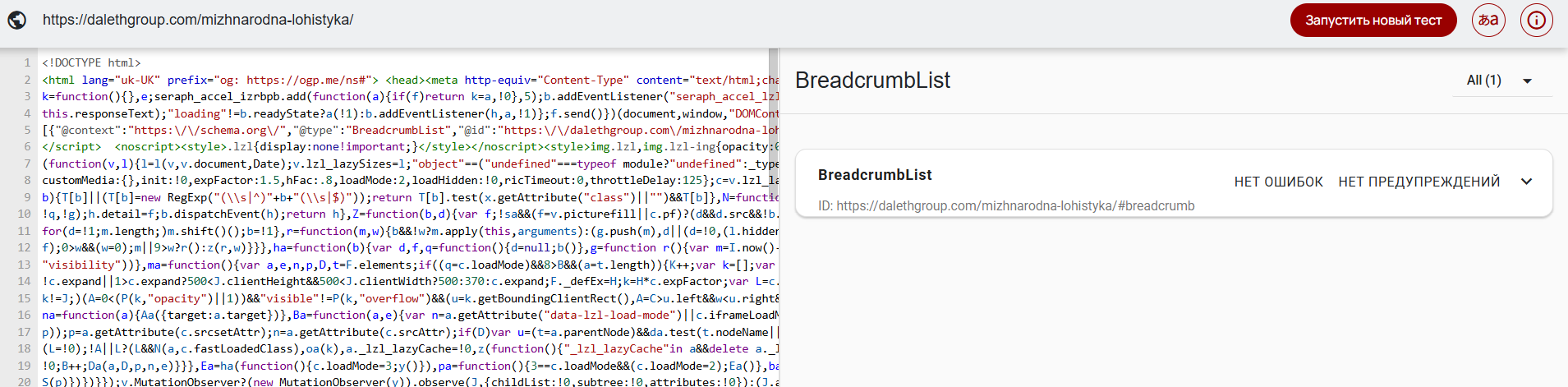Screen dimensions: 1568x387
Task: Click the breadcrumb ID URL in the card
Action: [x=1006, y=206]
